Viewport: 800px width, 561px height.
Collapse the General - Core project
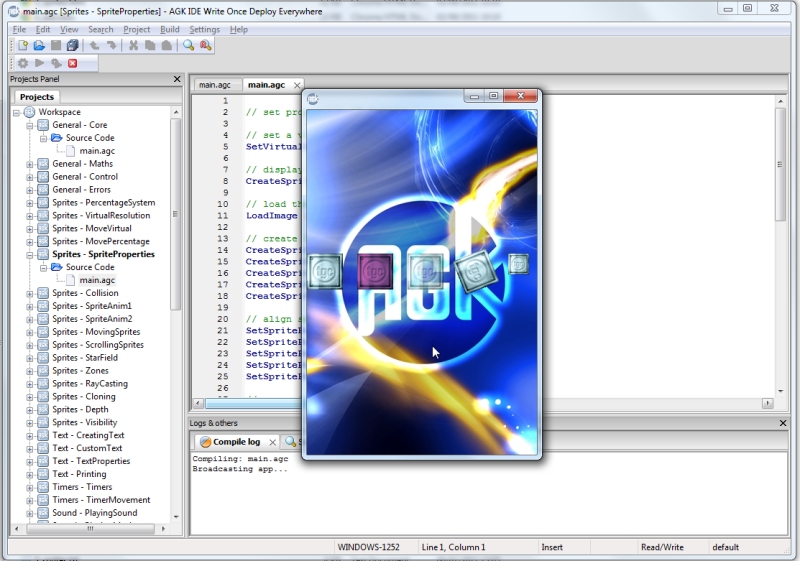30,125
